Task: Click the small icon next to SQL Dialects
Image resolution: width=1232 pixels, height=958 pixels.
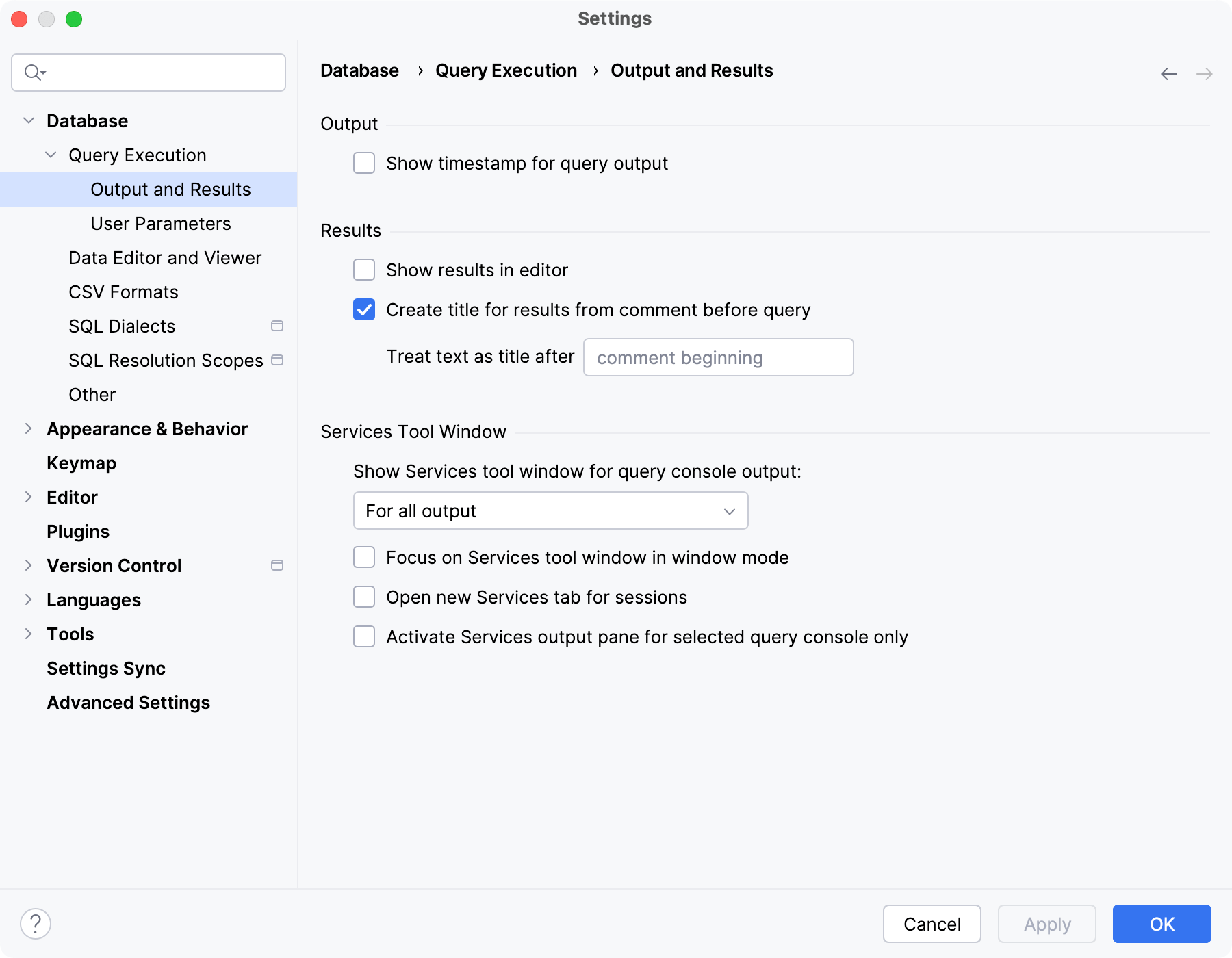Action: pyautogui.click(x=277, y=326)
